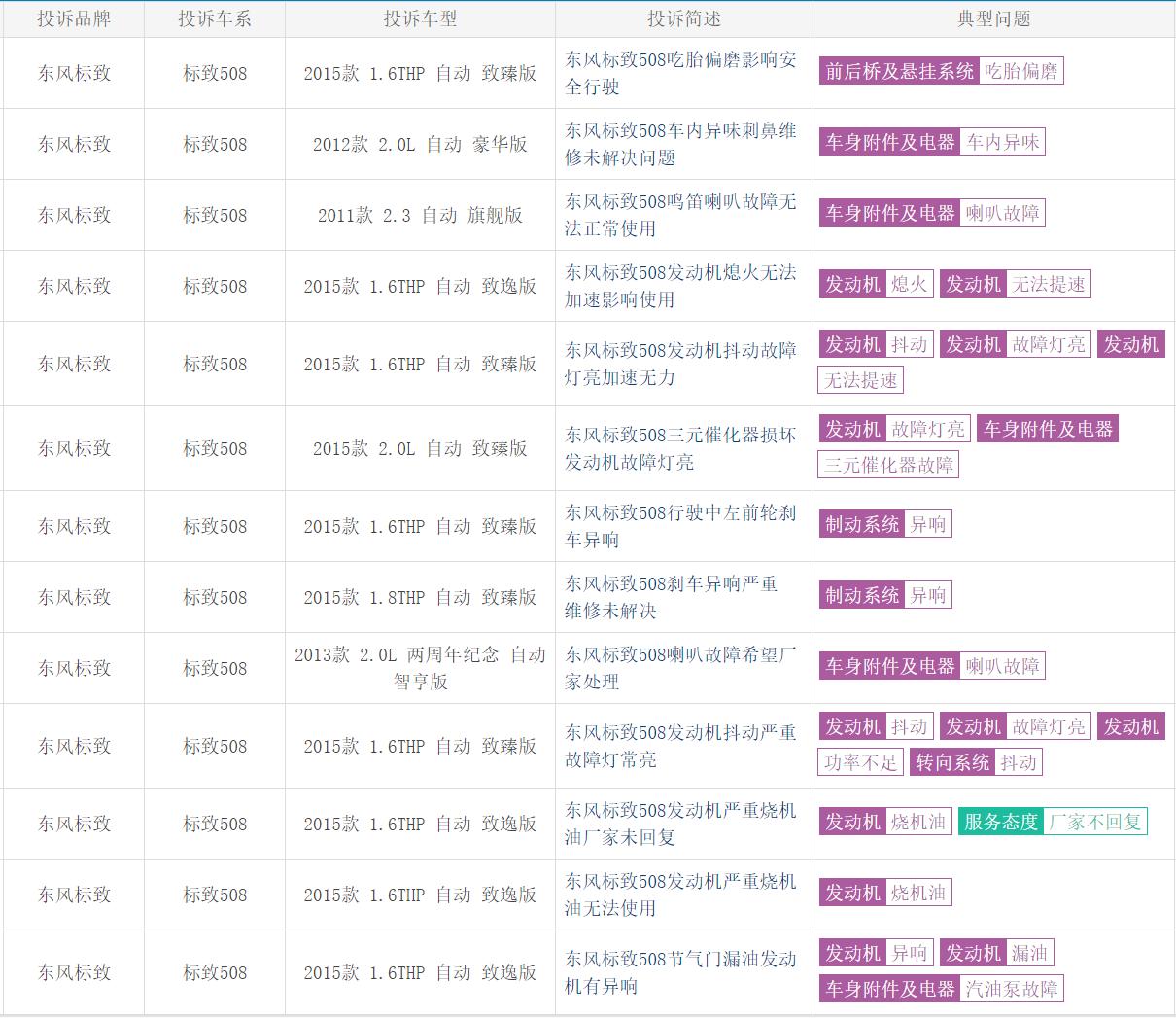
Task: Click 东风标致 brand in the 1.8THP row
Action: click(74, 597)
